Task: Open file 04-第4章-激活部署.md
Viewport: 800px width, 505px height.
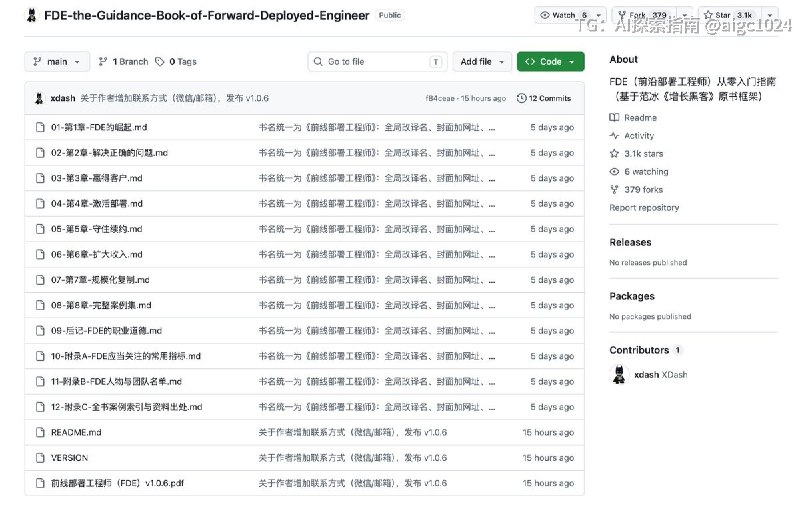Action: 96,204
